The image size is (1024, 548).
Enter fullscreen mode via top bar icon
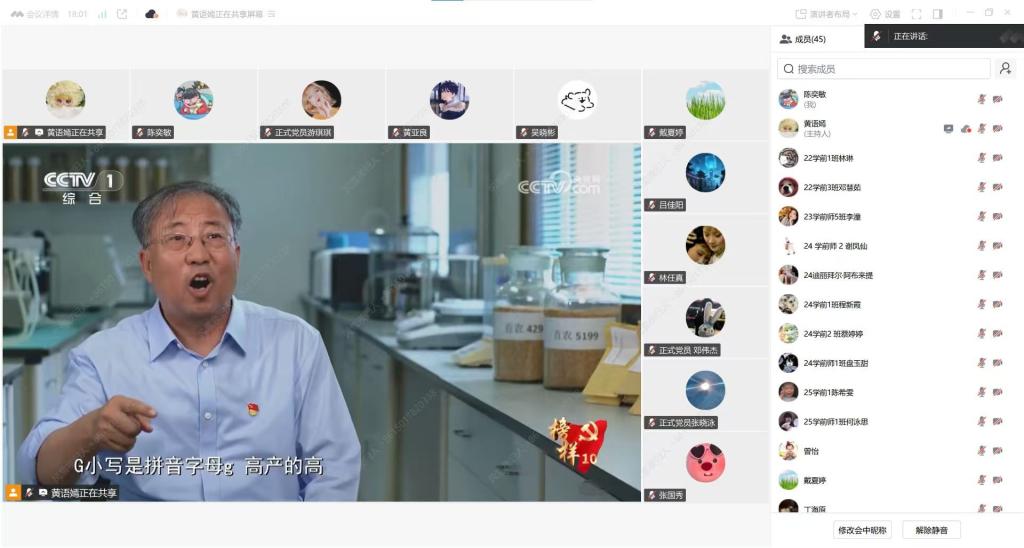tap(916, 14)
